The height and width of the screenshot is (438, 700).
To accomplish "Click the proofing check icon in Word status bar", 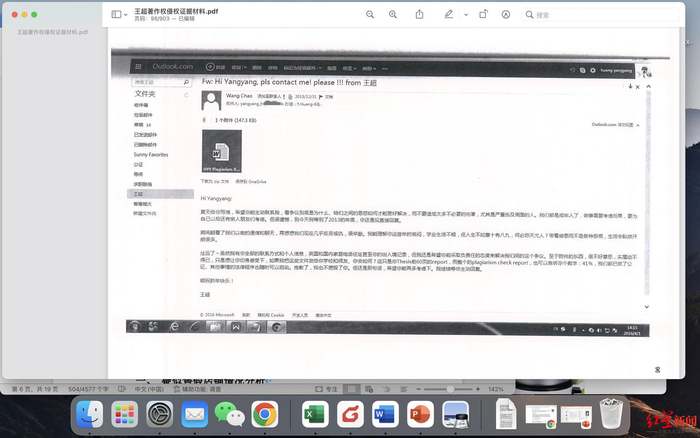I will [122, 389].
